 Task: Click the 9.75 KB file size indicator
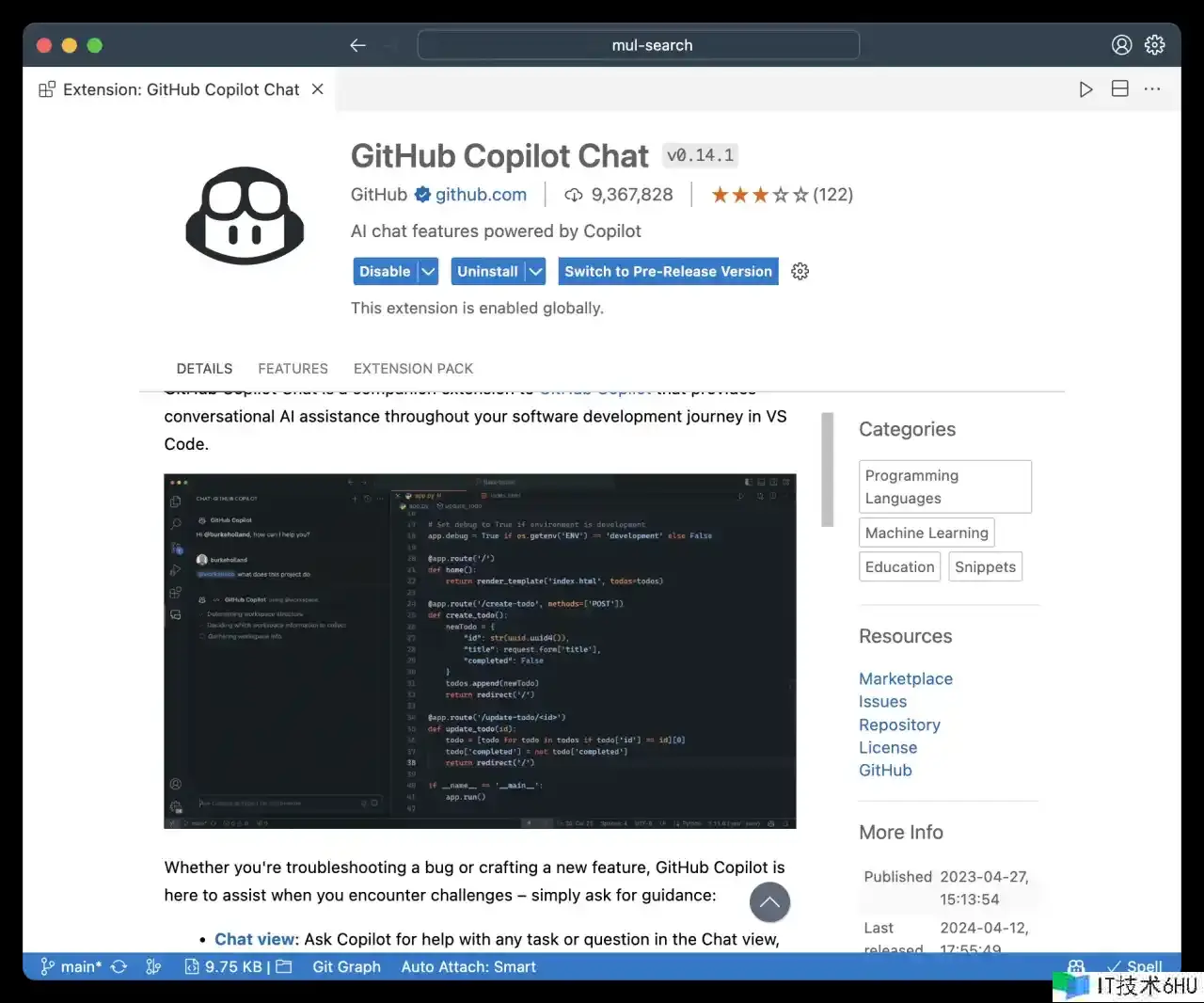(x=224, y=966)
